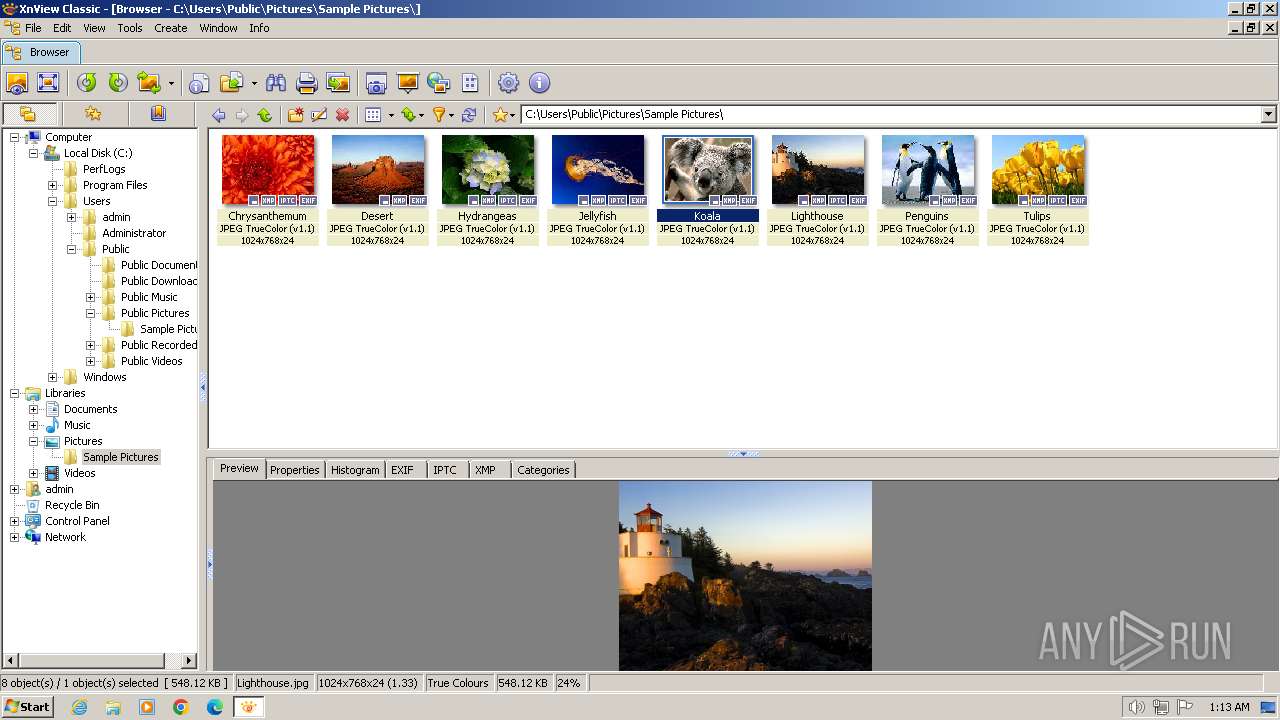
Task: Switch to the IPTC tab
Action: (x=445, y=470)
